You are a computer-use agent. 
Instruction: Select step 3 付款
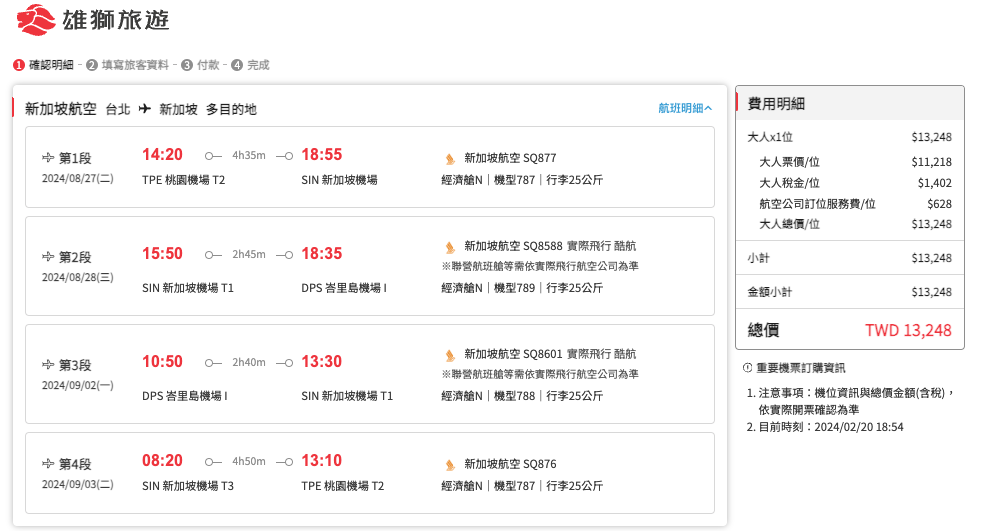pos(200,65)
